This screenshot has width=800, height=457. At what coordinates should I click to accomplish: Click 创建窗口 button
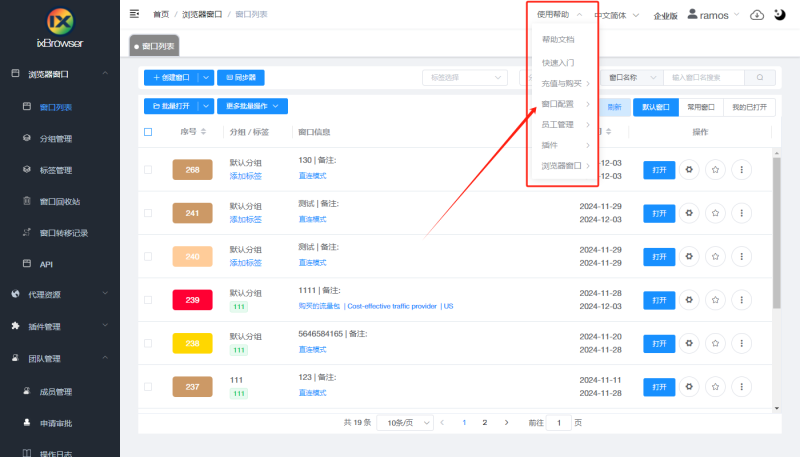click(x=171, y=78)
